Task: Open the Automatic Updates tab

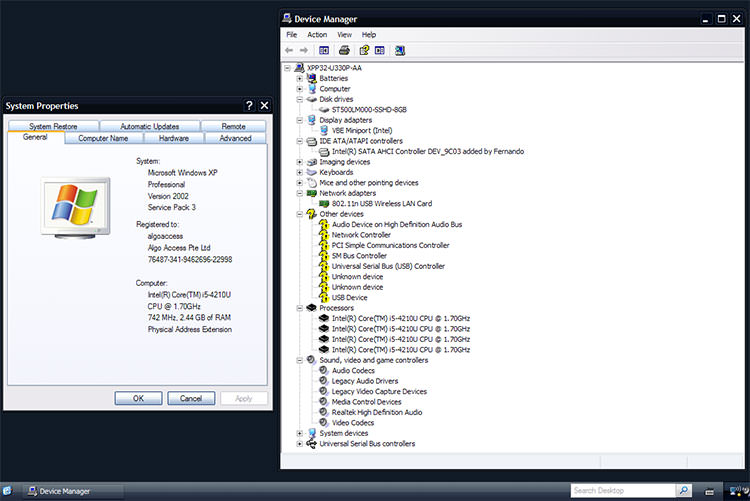Action: coord(149,126)
